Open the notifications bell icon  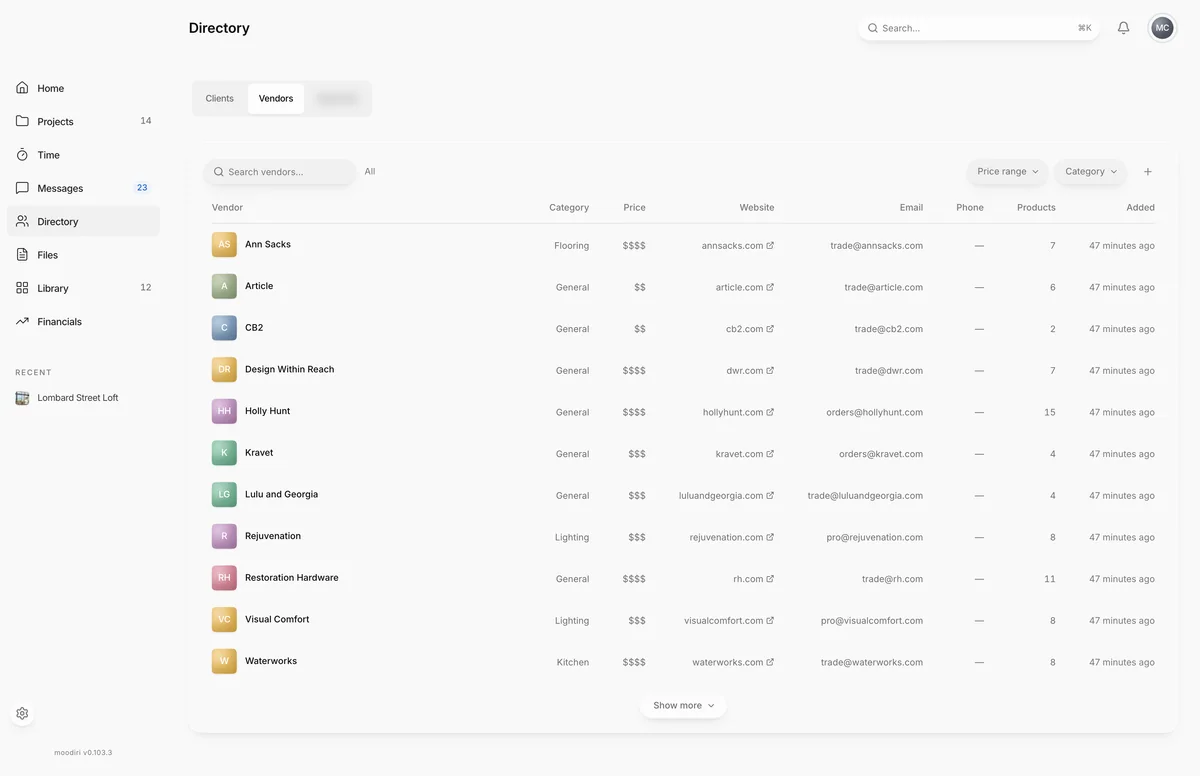1124,28
